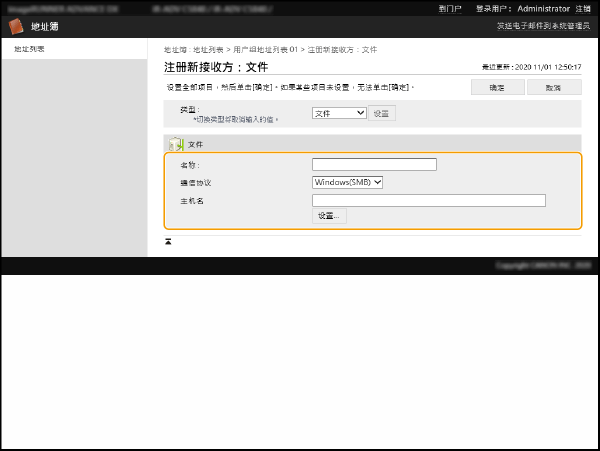Log out using the 注销 link

point(583,8)
